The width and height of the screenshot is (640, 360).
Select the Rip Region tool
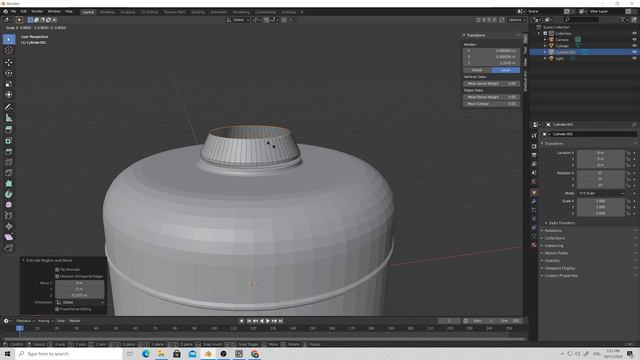point(9,248)
